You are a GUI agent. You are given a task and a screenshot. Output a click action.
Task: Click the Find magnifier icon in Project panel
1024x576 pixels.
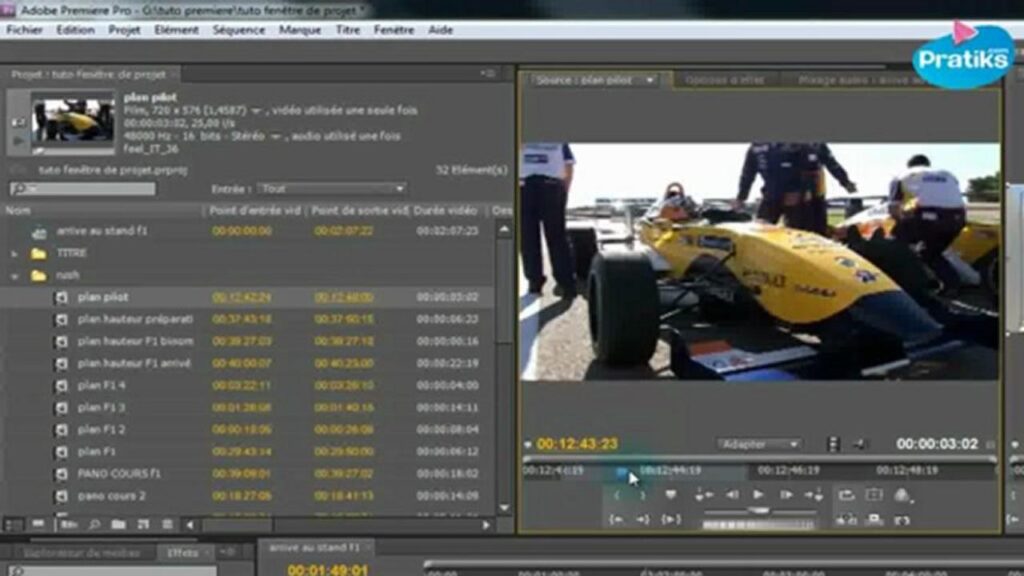tap(95, 524)
